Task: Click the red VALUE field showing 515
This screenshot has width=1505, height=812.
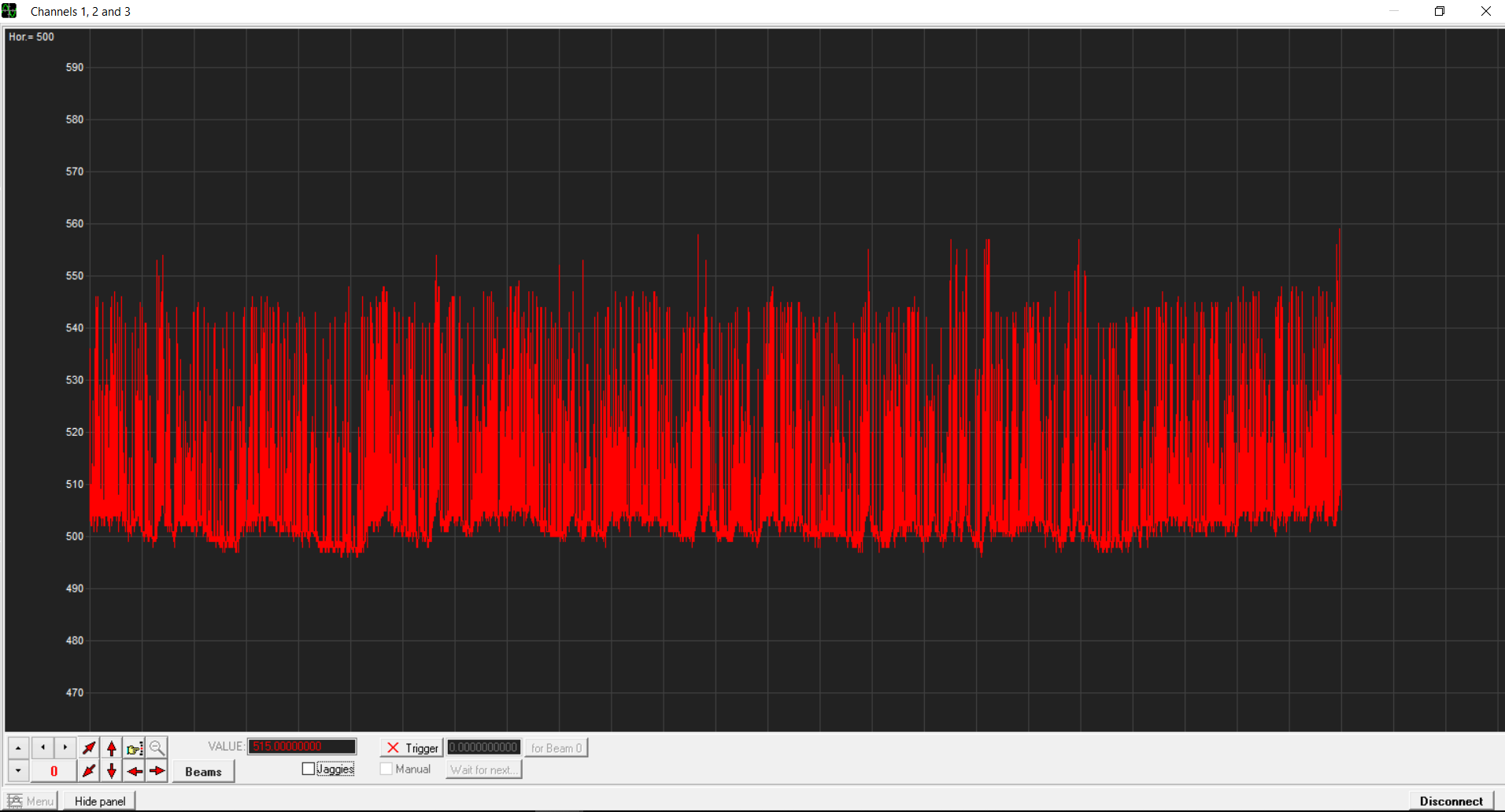Action: click(302, 747)
